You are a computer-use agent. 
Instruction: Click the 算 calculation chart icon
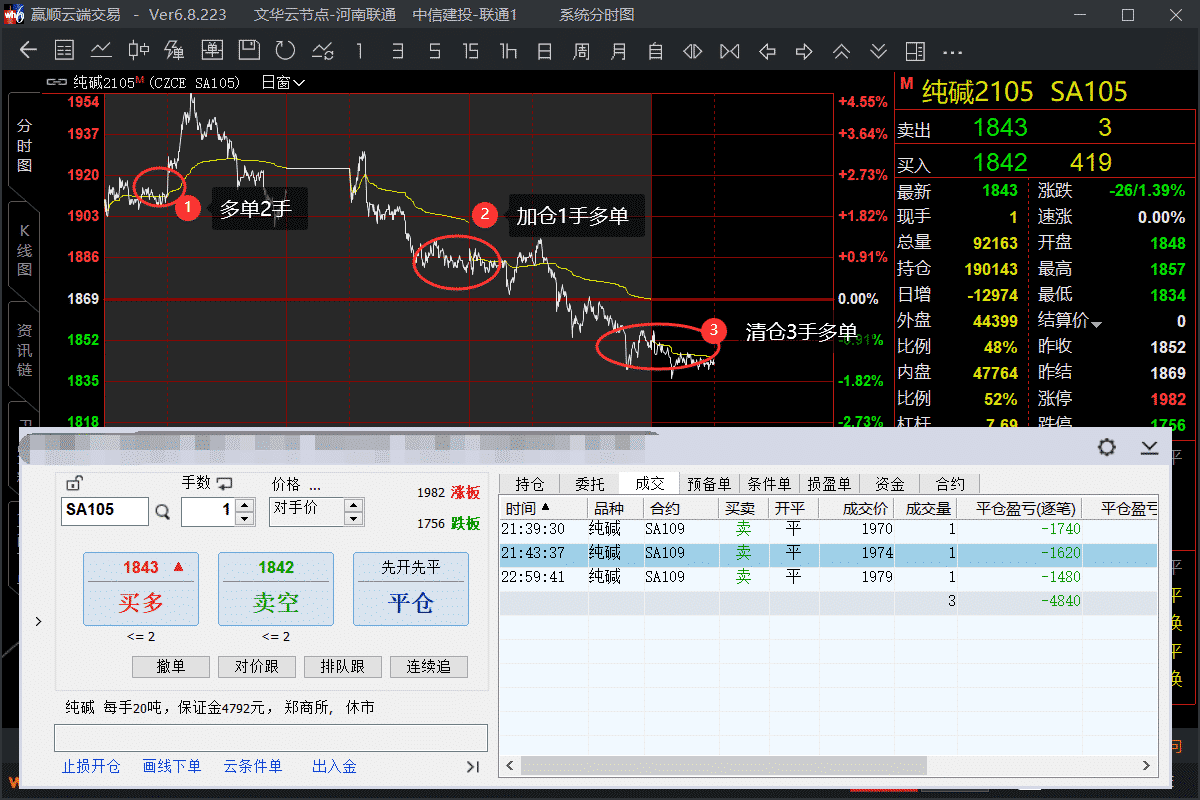[x=174, y=51]
